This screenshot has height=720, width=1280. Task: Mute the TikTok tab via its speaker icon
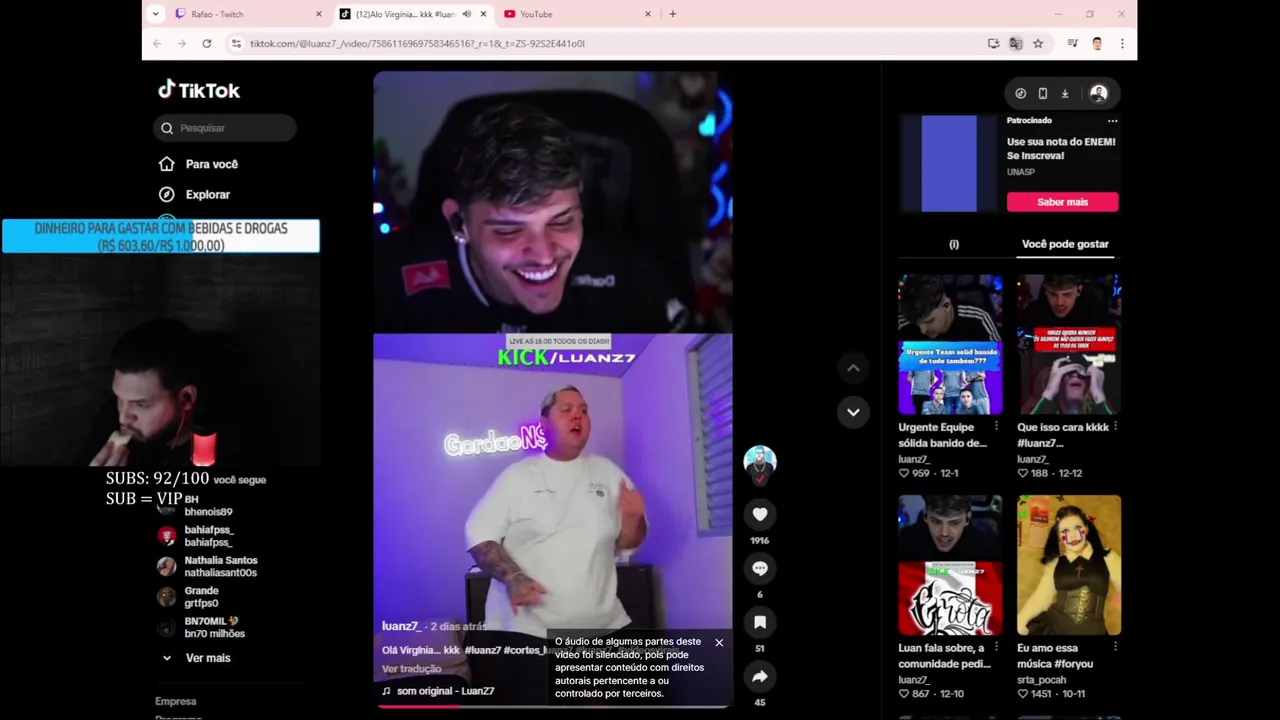coord(466,14)
